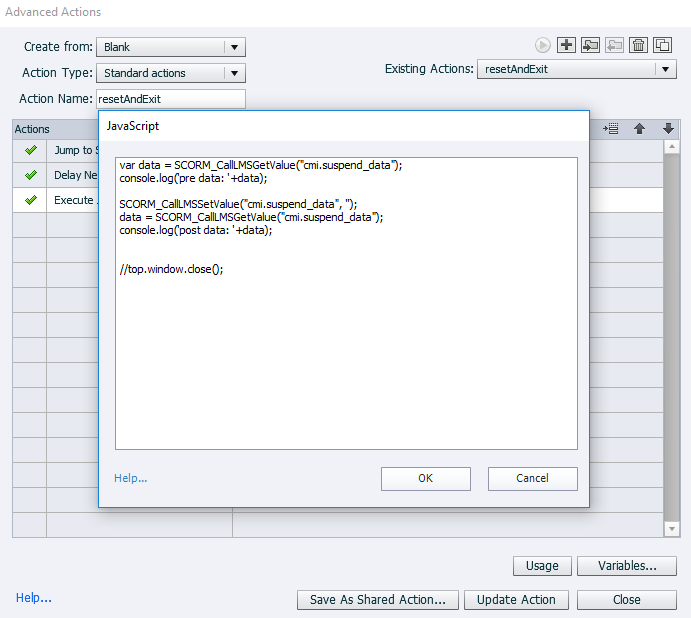
Task: Click the Action Name field
Action: (170, 99)
